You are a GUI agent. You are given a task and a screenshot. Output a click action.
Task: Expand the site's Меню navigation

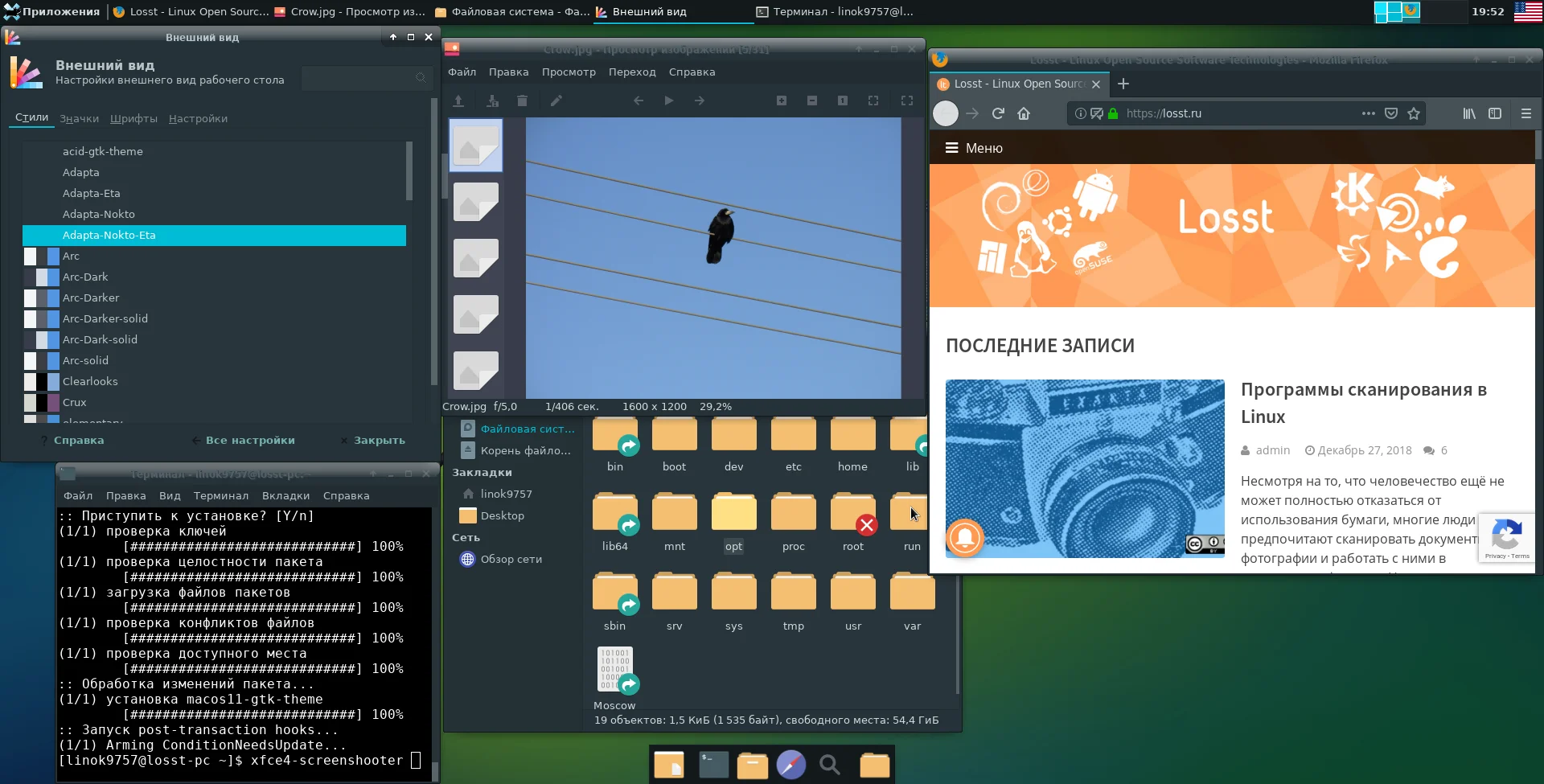pos(974,148)
